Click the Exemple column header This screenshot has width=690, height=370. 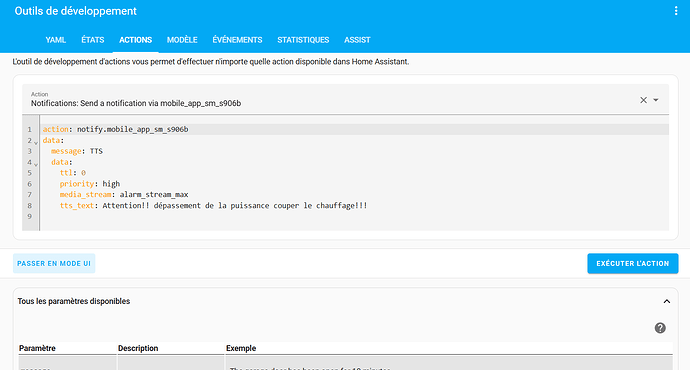click(241, 348)
